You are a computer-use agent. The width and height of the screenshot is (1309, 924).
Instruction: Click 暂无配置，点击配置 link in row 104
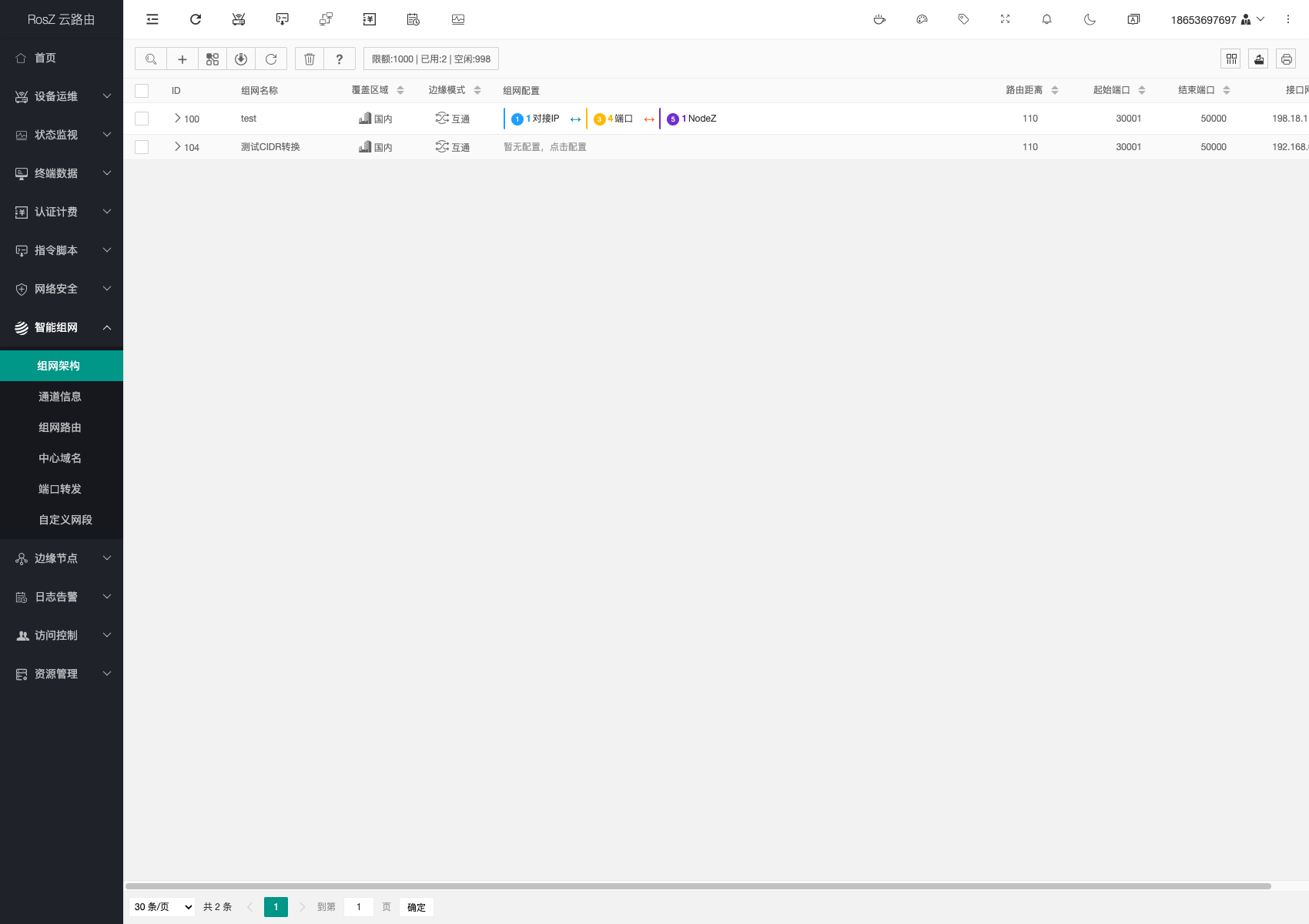click(545, 147)
